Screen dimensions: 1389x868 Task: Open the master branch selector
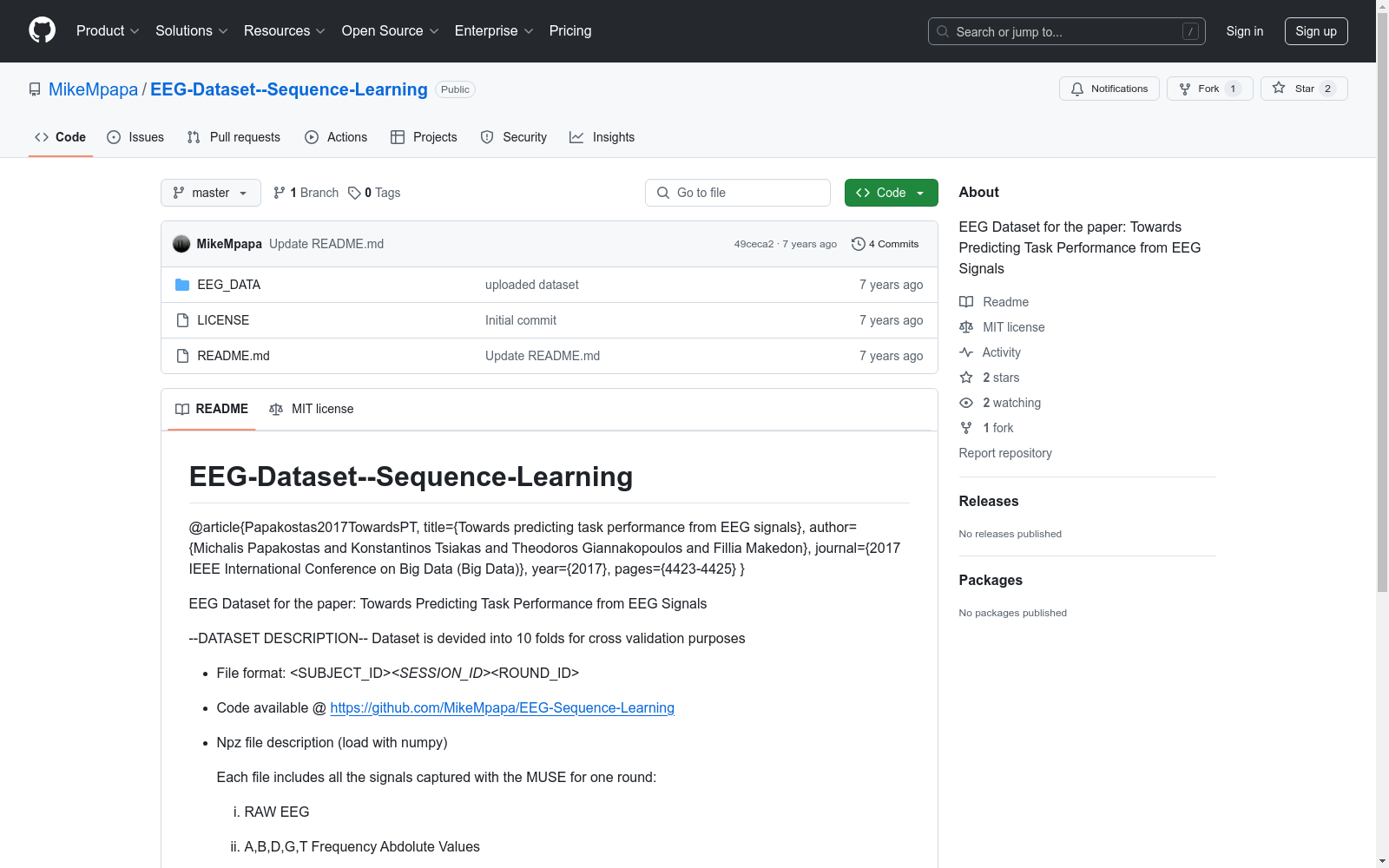tap(211, 193)
